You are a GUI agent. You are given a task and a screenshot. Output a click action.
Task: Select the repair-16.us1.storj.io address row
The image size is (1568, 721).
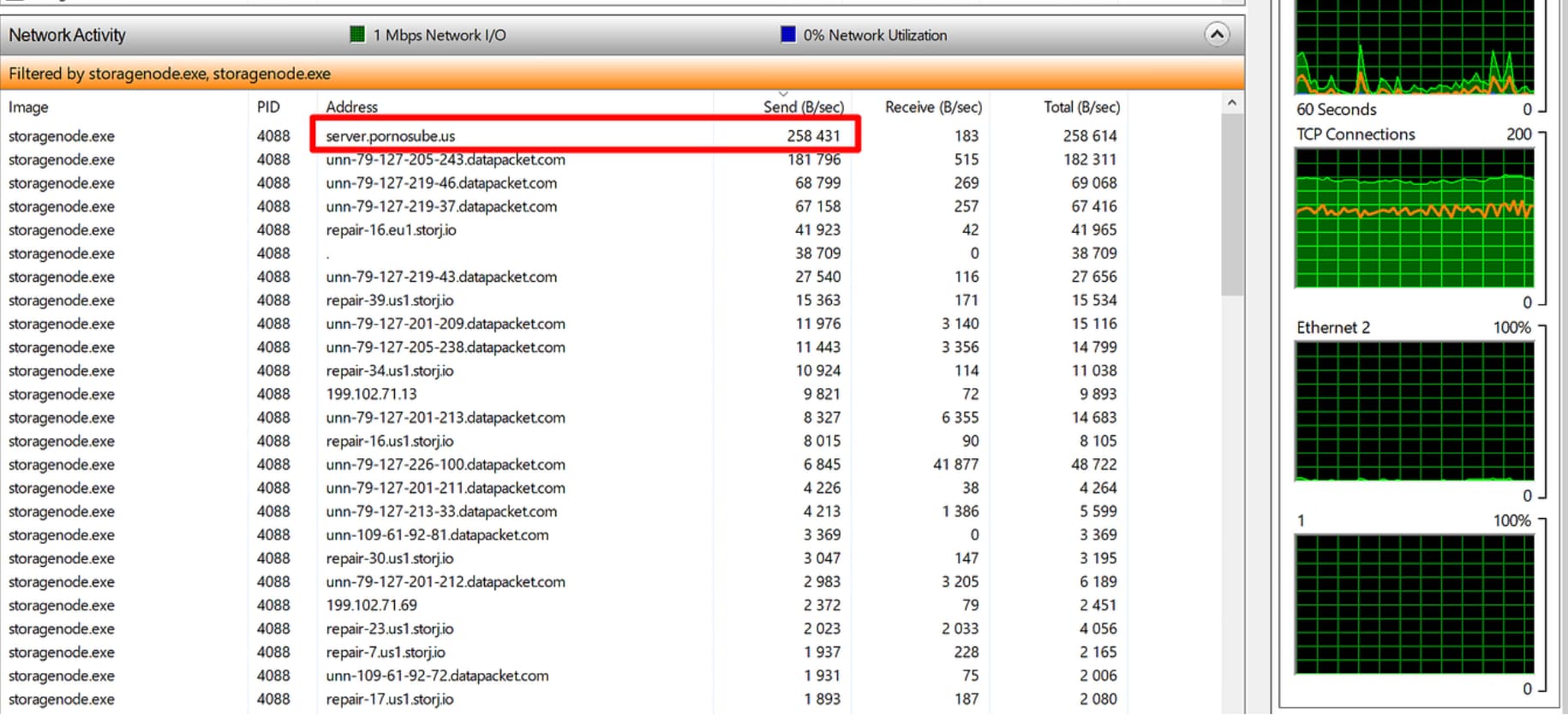566,441
